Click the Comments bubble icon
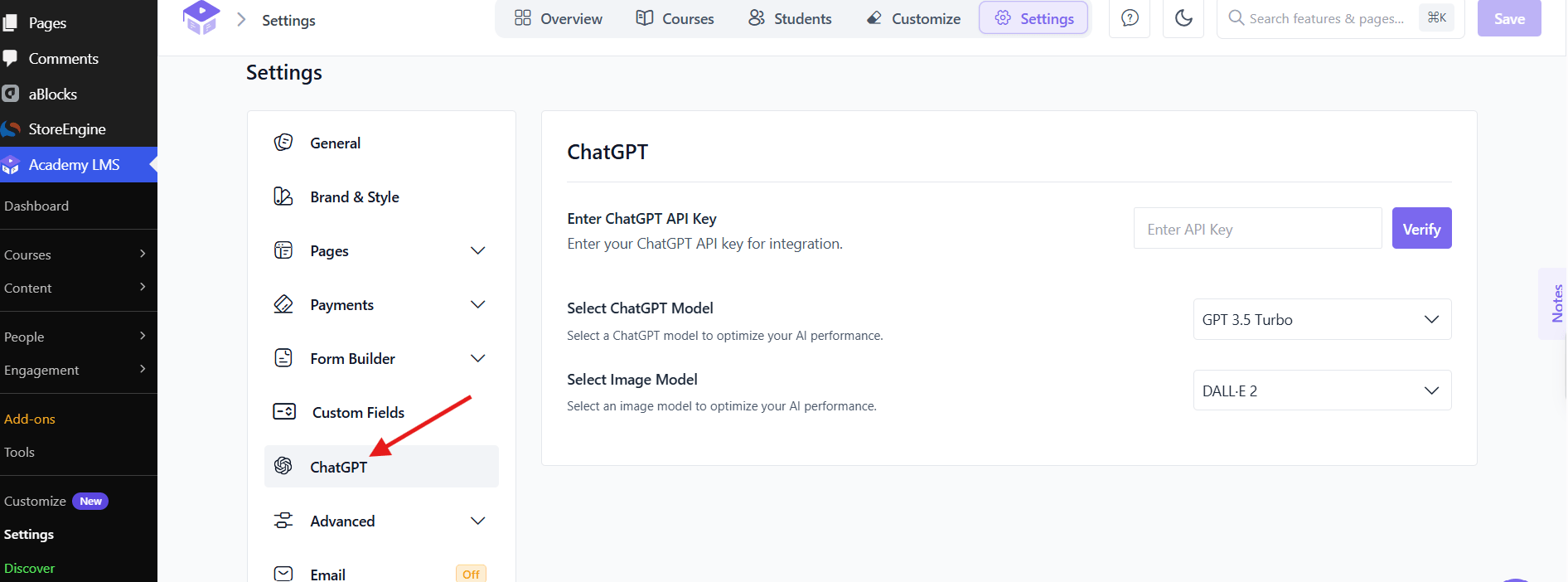 click(10, 58)
